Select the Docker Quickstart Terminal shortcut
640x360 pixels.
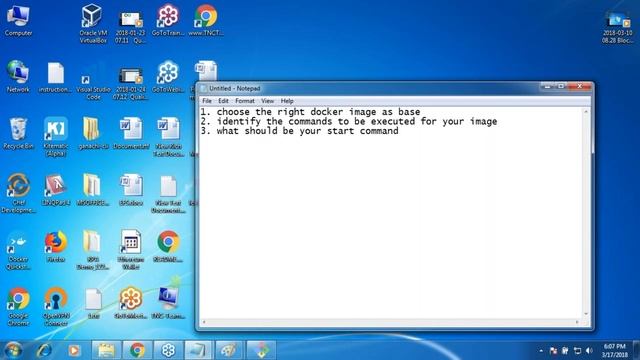(18, 250)
